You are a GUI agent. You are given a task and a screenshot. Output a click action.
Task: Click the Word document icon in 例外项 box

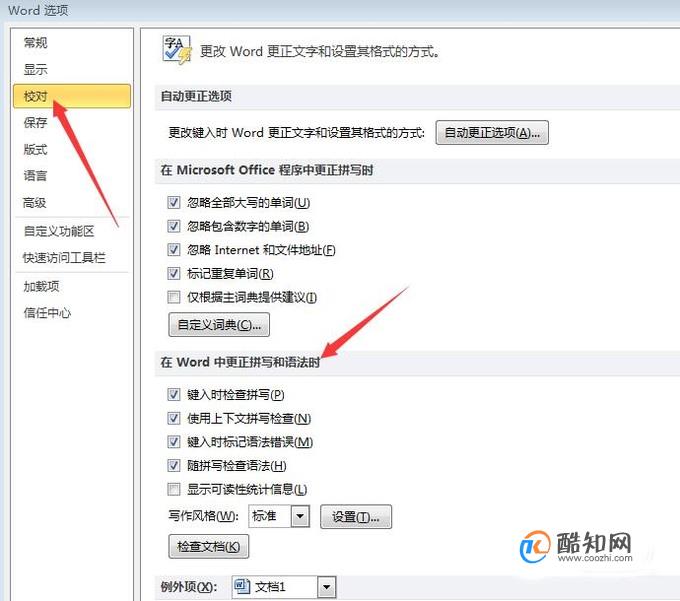point(242,587)
